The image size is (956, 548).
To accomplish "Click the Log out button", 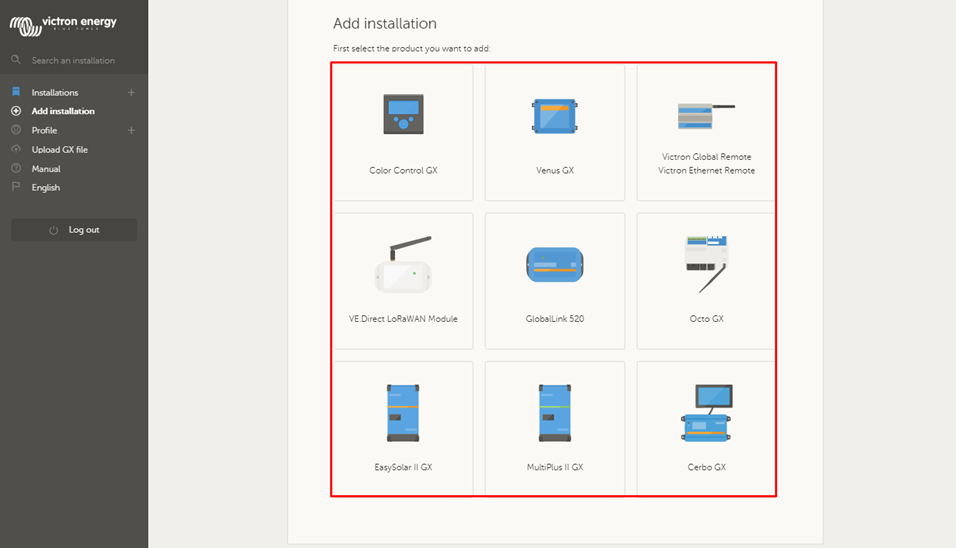I will tap(74, 230).
